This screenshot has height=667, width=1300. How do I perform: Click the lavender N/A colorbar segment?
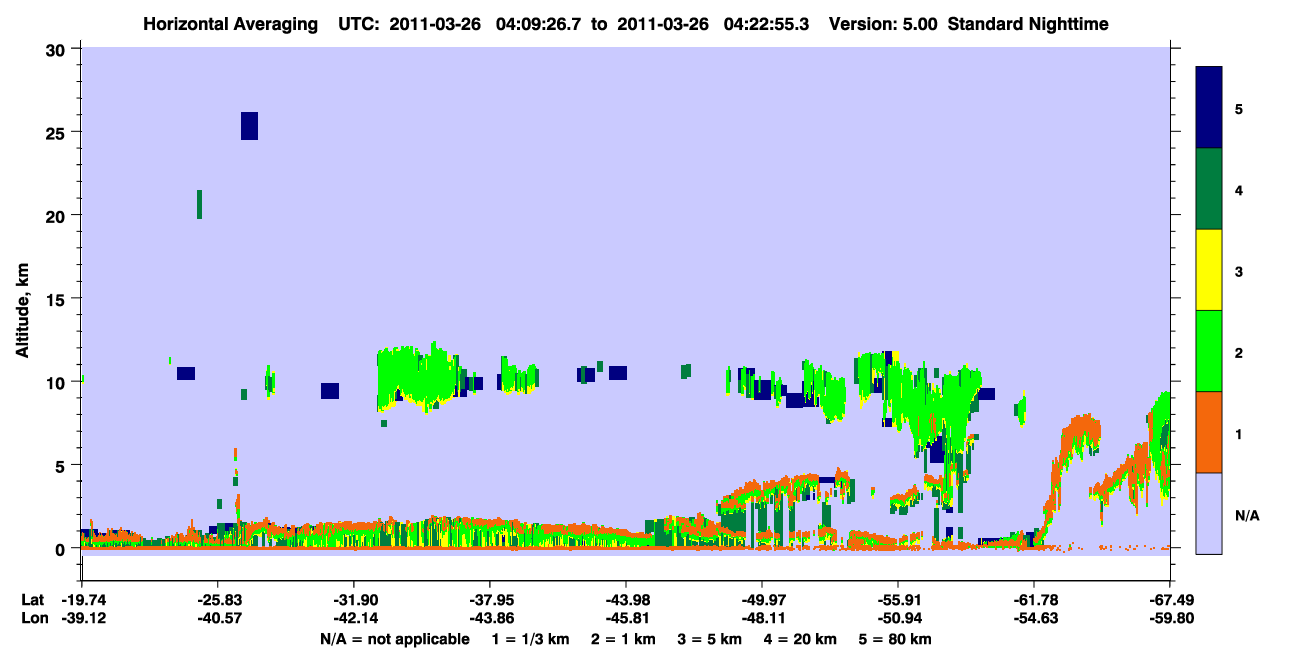pyautogui.click(x=1209, y=513)
